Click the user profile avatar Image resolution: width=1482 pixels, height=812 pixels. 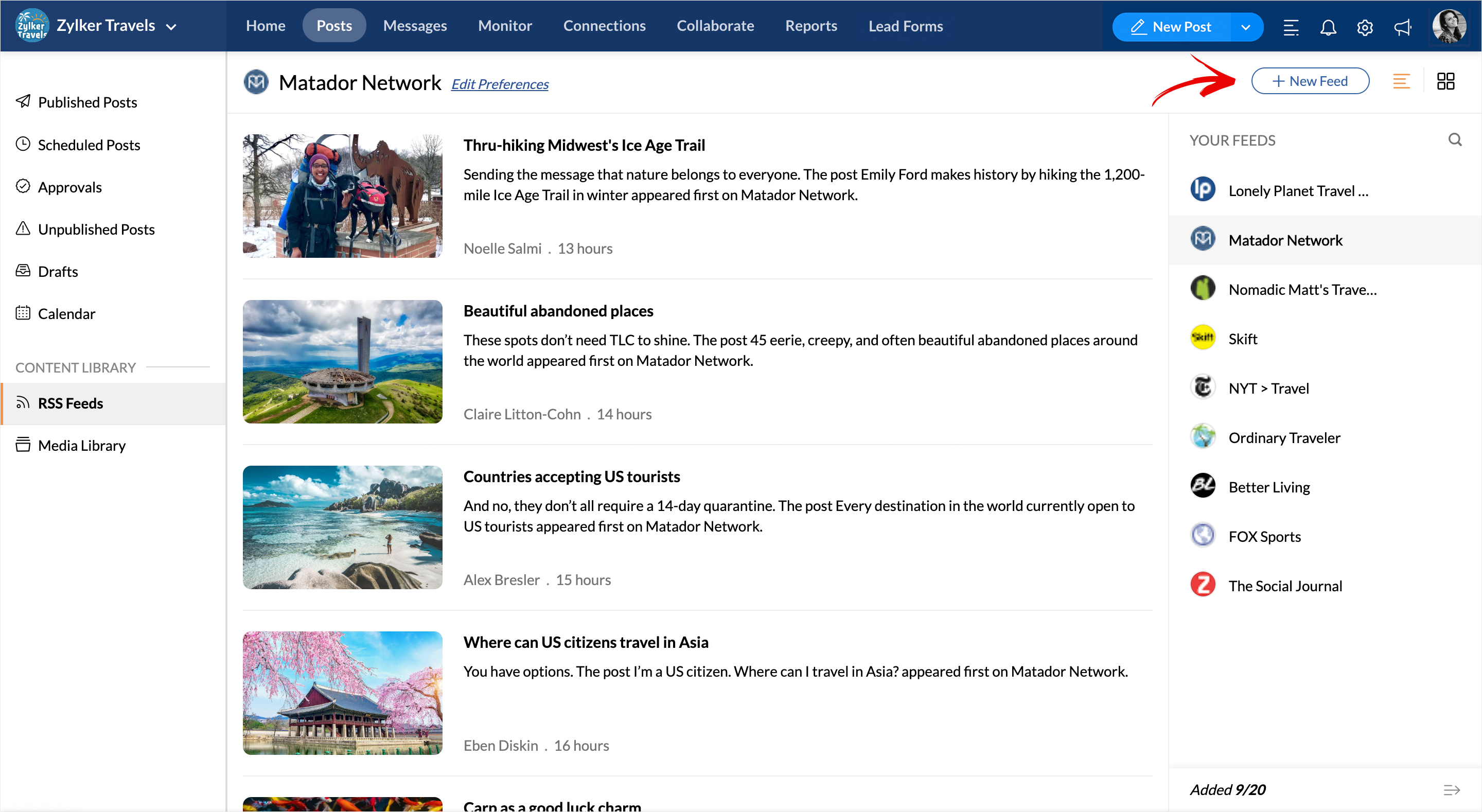[x=1449, y=26]
